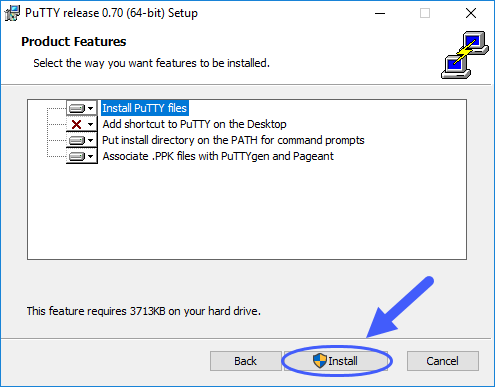
Task: Open dropdown arrow for PATH directory feature
Action: (x=90, y=140)
